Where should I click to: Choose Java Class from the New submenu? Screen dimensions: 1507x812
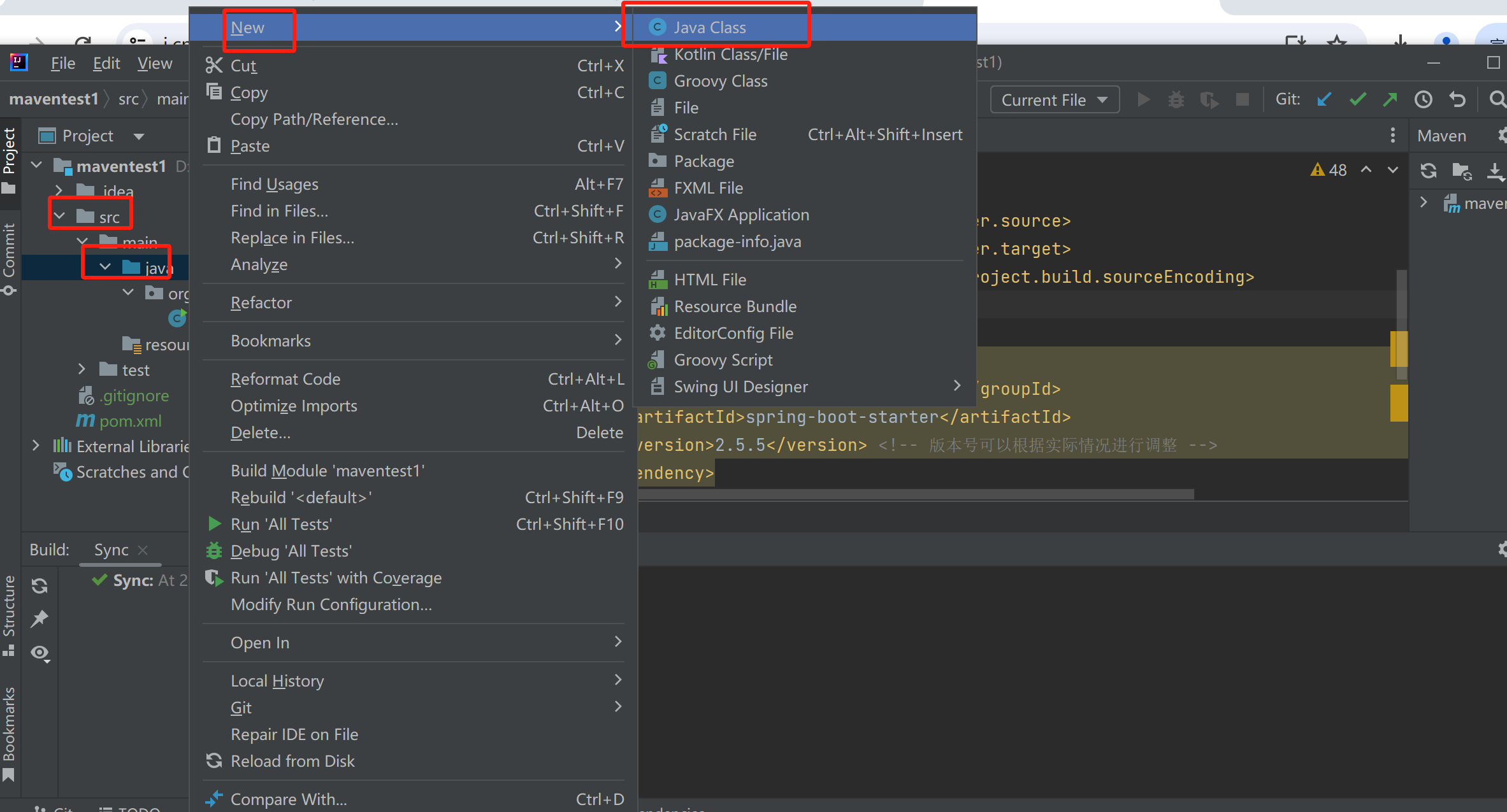pos(805,27)
